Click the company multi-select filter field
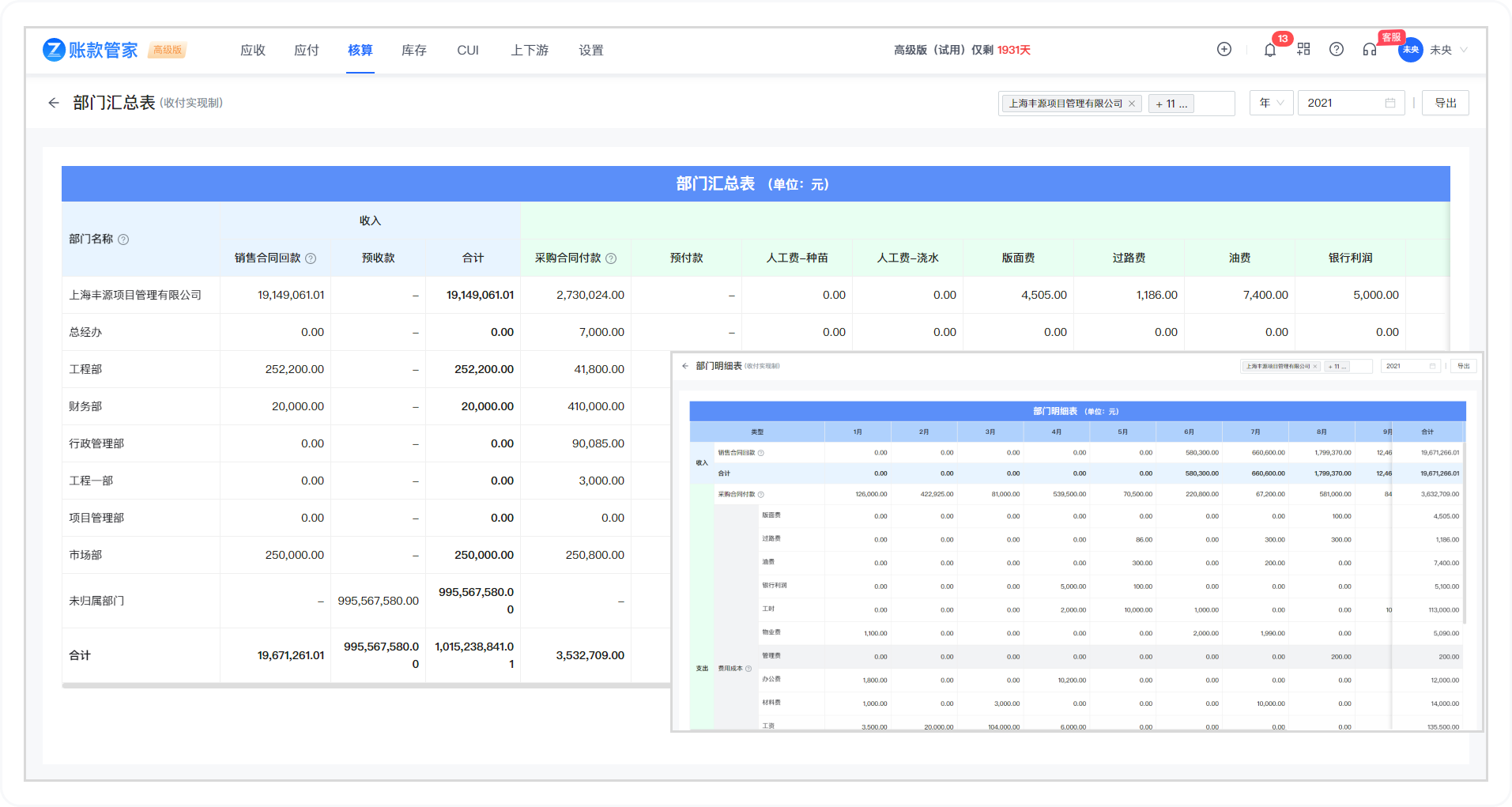1512x807 pixels. [x=1116, y=103]
